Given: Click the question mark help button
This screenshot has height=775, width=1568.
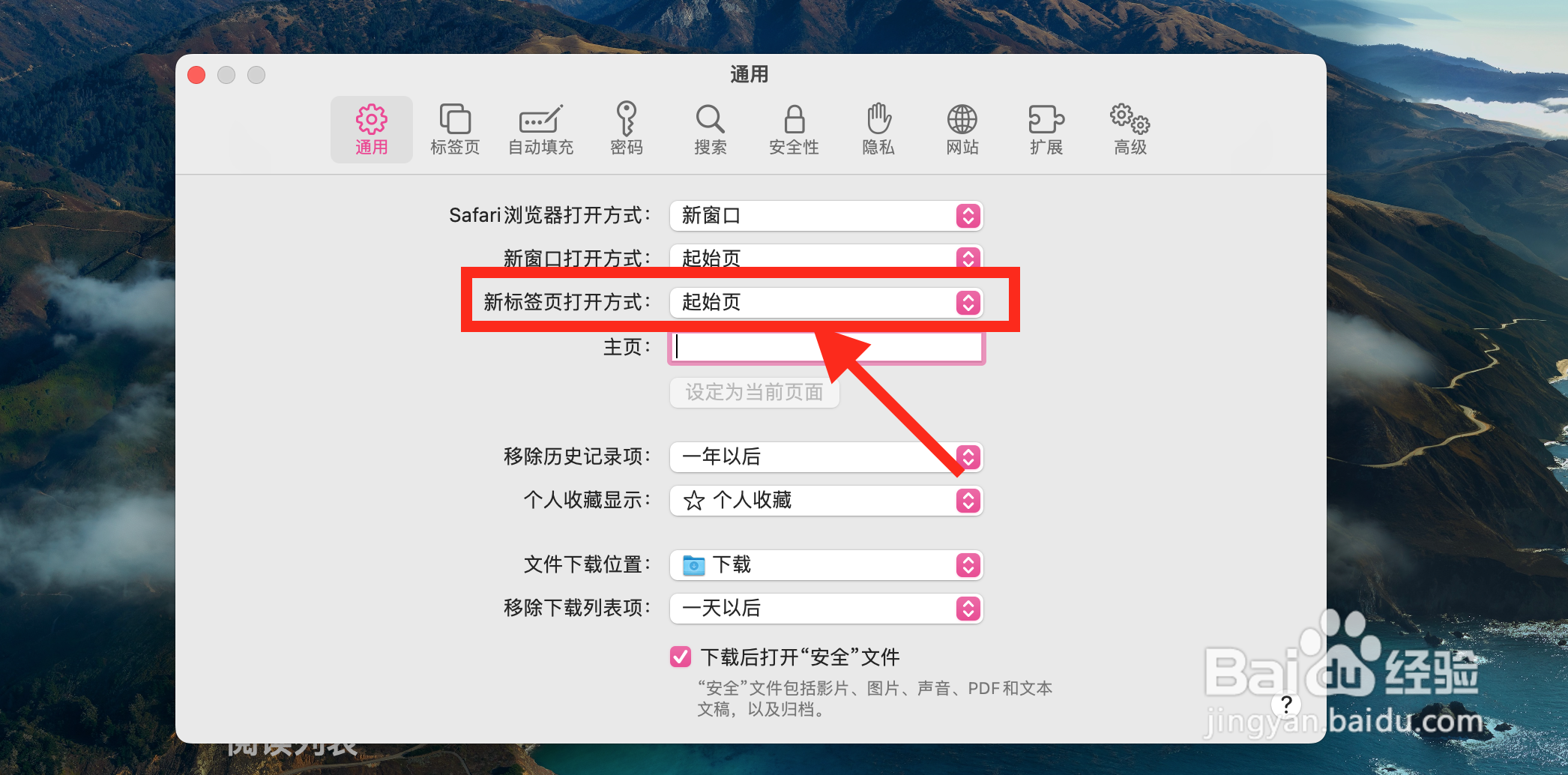Looking at the screenshot, I should (1286, 705).
